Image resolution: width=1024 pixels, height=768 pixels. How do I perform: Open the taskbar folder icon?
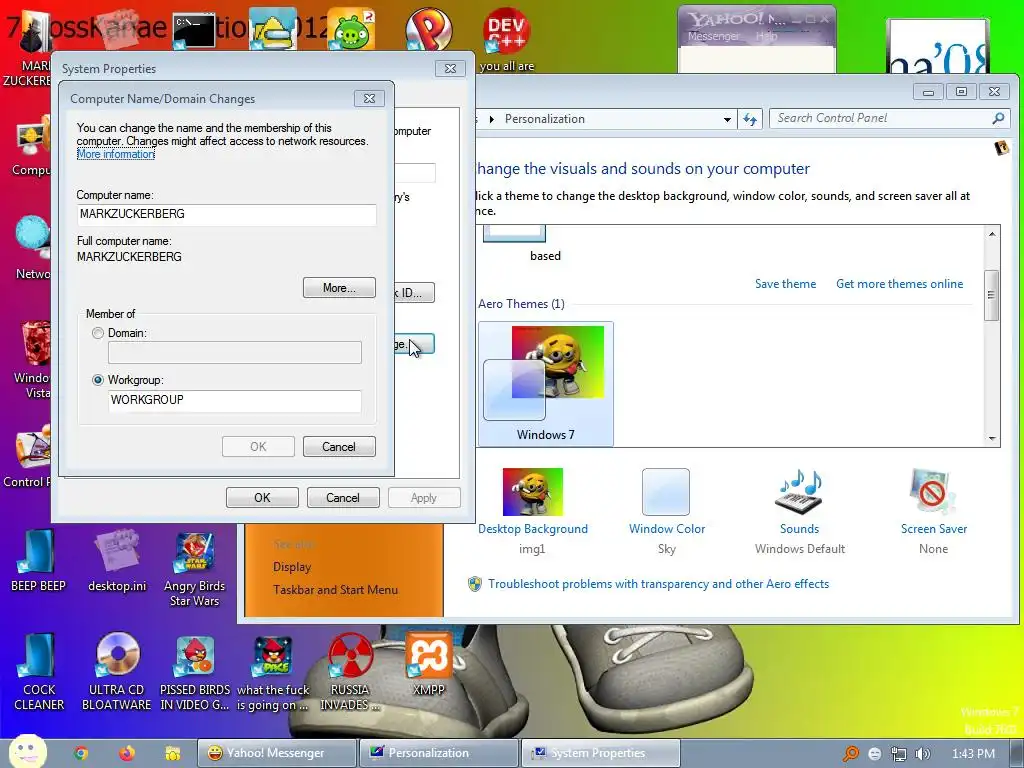172,753
